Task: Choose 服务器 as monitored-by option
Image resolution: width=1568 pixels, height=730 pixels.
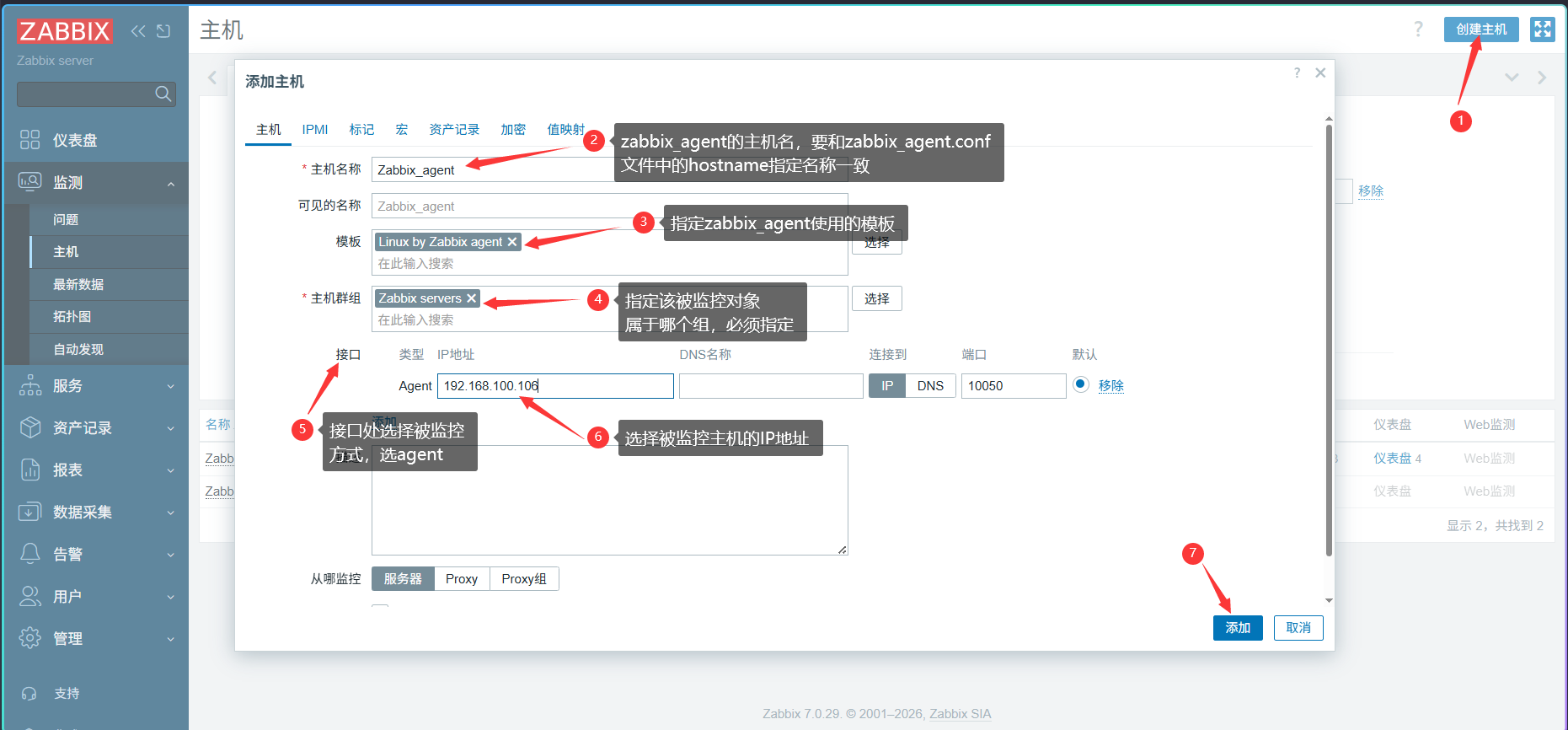Action: [403, 579]
